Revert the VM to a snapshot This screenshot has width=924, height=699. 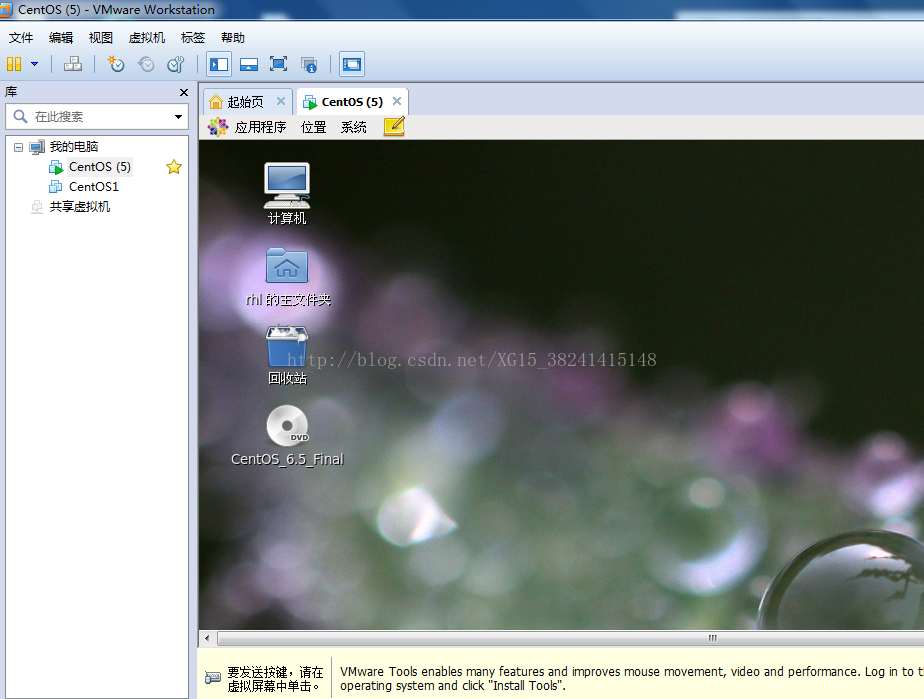[146, 64]
